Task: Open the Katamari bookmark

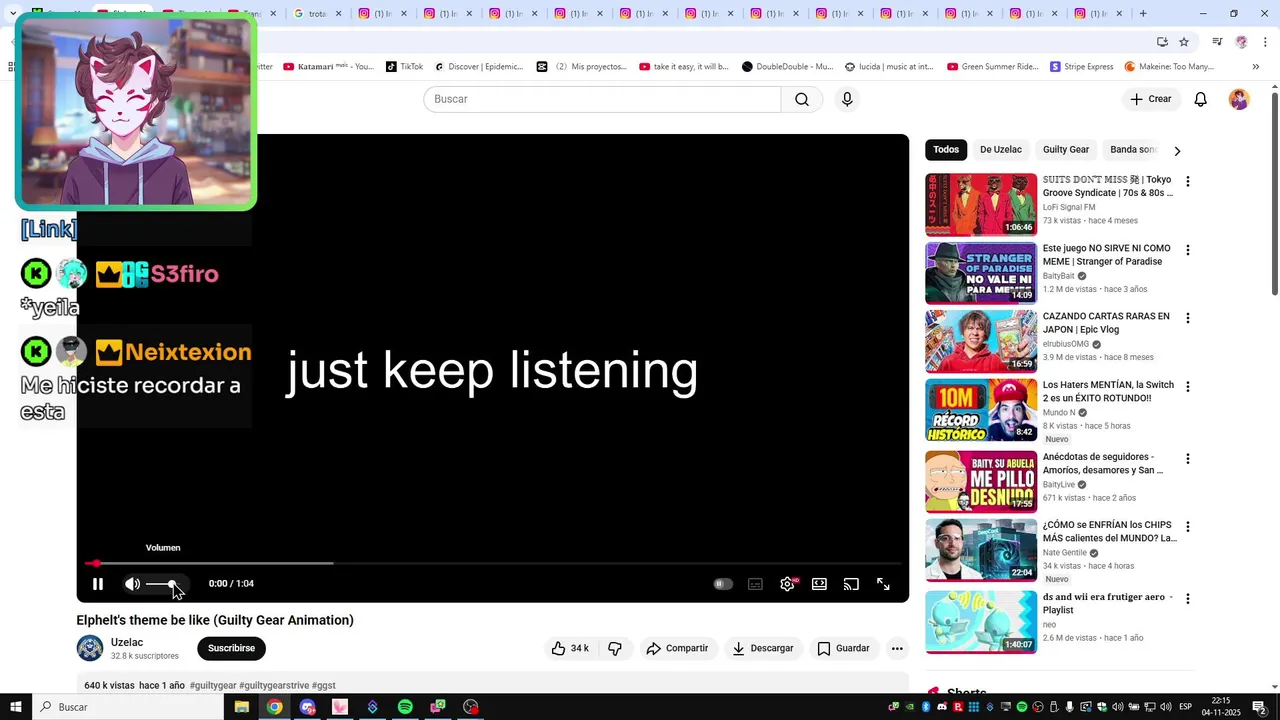Action: pos(328,67)
